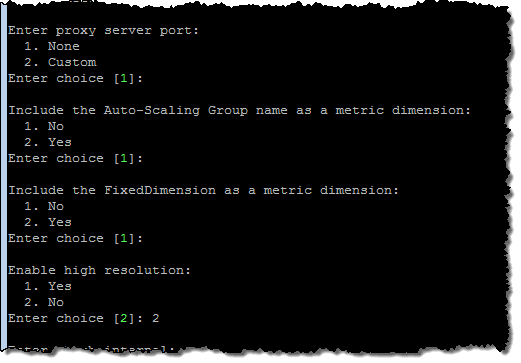Click the 'Enter proxy server port:' prompt line

coord(103,31)
